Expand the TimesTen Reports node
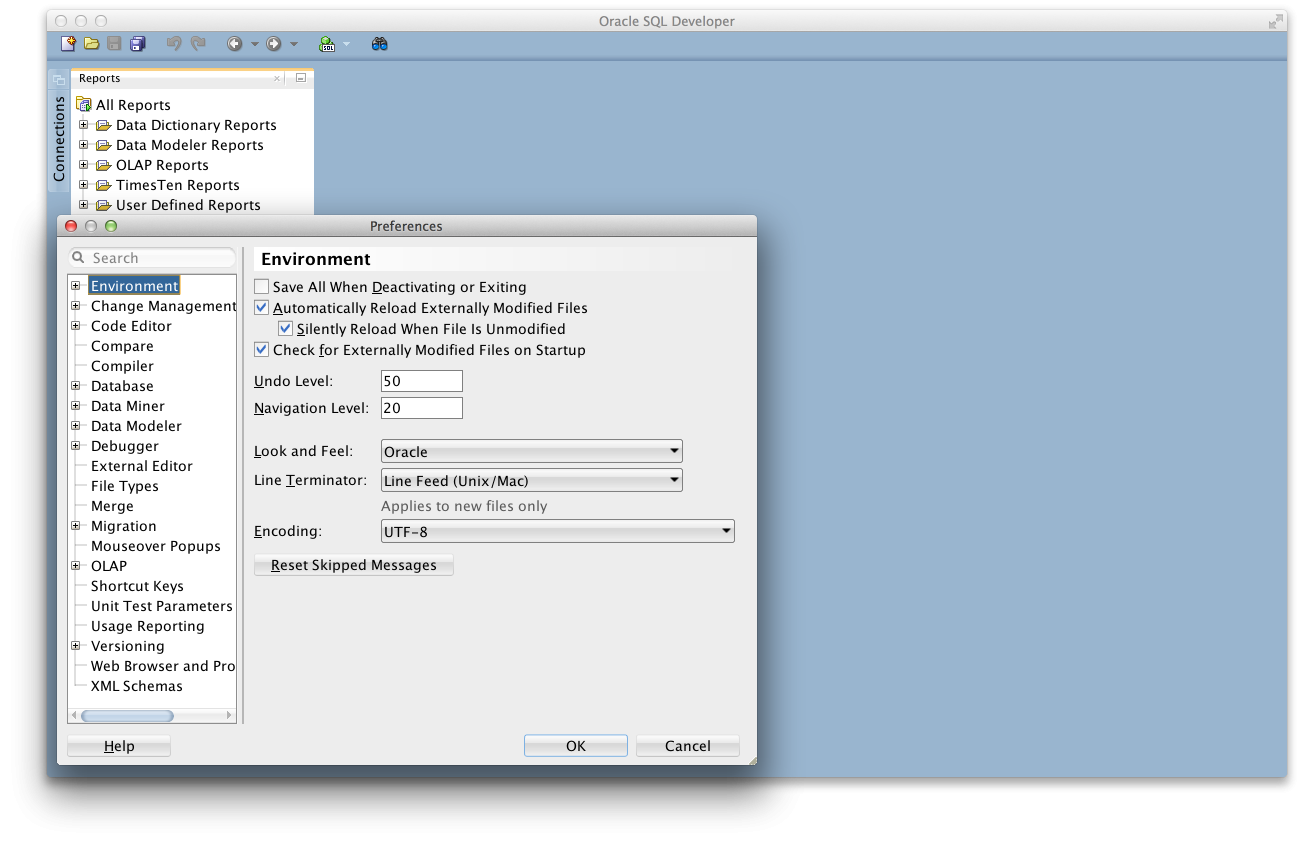1301x844 pixels. (84, 185)
